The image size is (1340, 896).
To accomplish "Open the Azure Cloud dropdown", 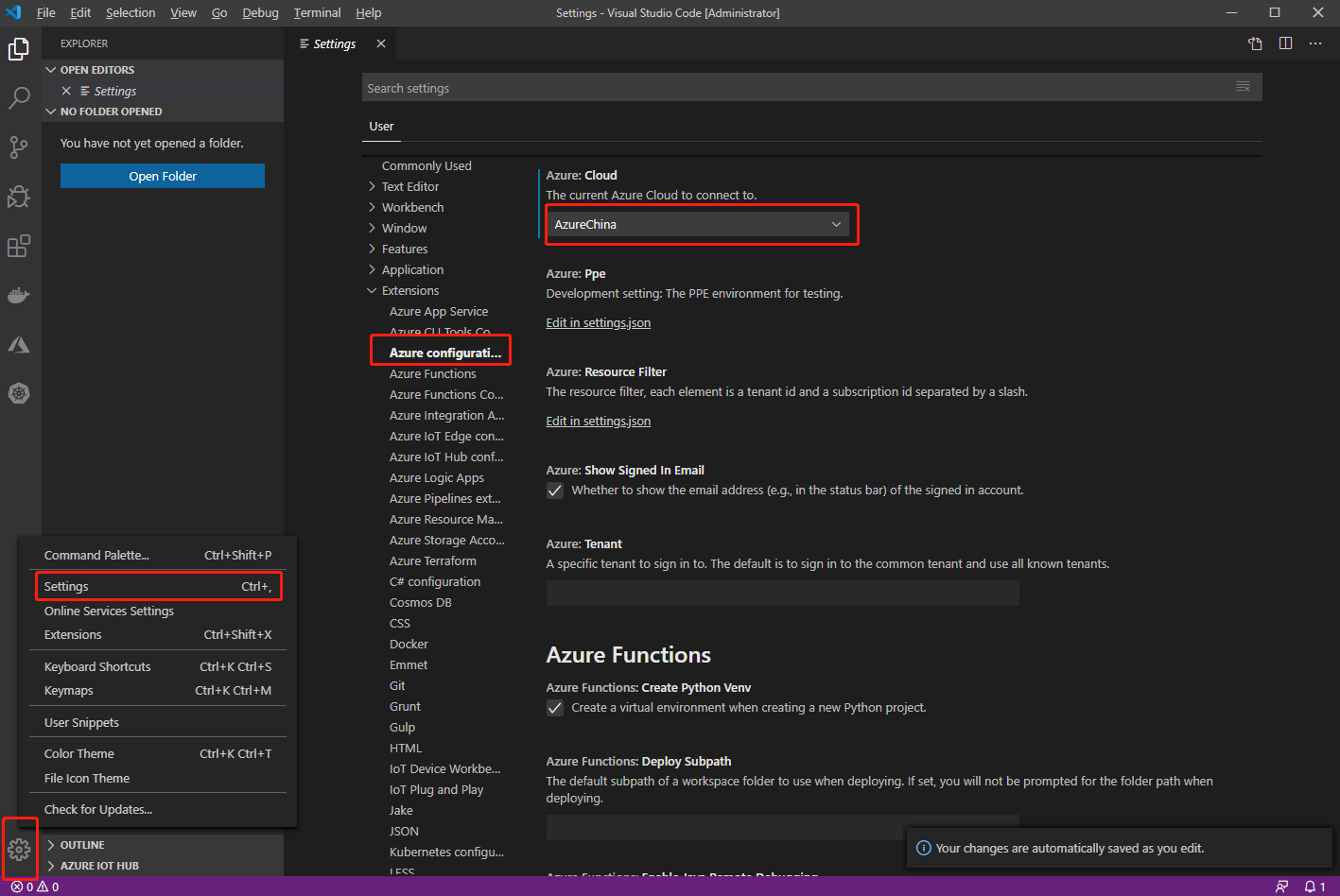I will (698, 224).
